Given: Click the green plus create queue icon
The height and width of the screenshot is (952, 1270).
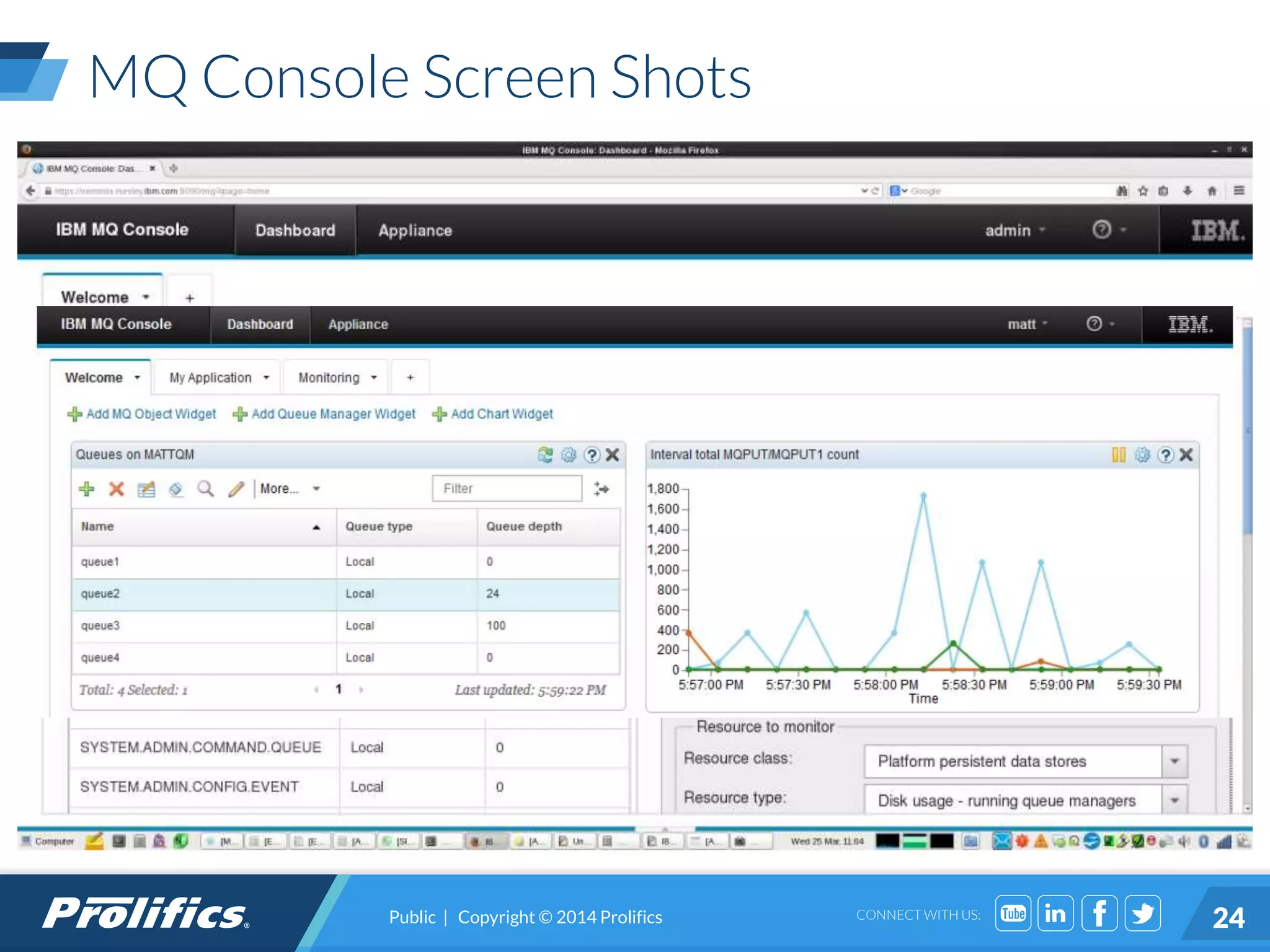Looking at the screenshot, I should click(x=87, y=489).
